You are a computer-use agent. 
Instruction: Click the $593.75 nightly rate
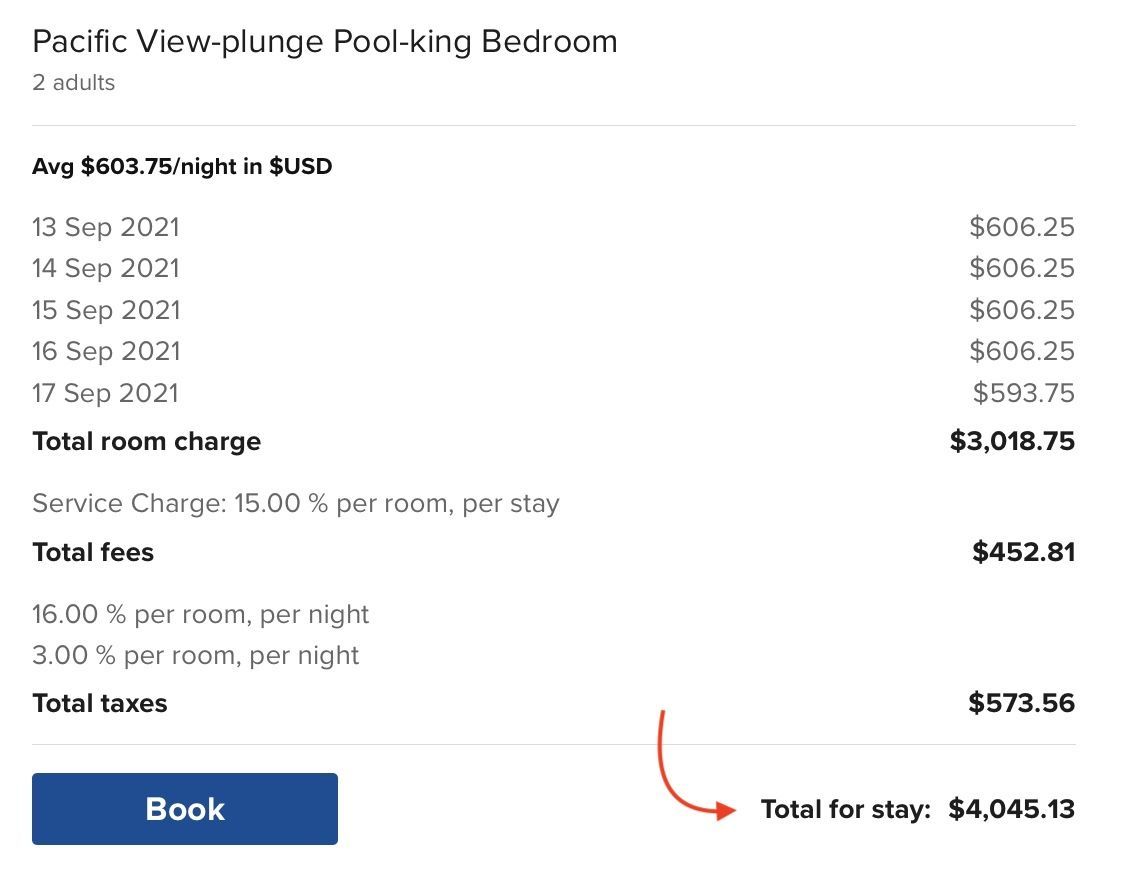(1024, 393)
